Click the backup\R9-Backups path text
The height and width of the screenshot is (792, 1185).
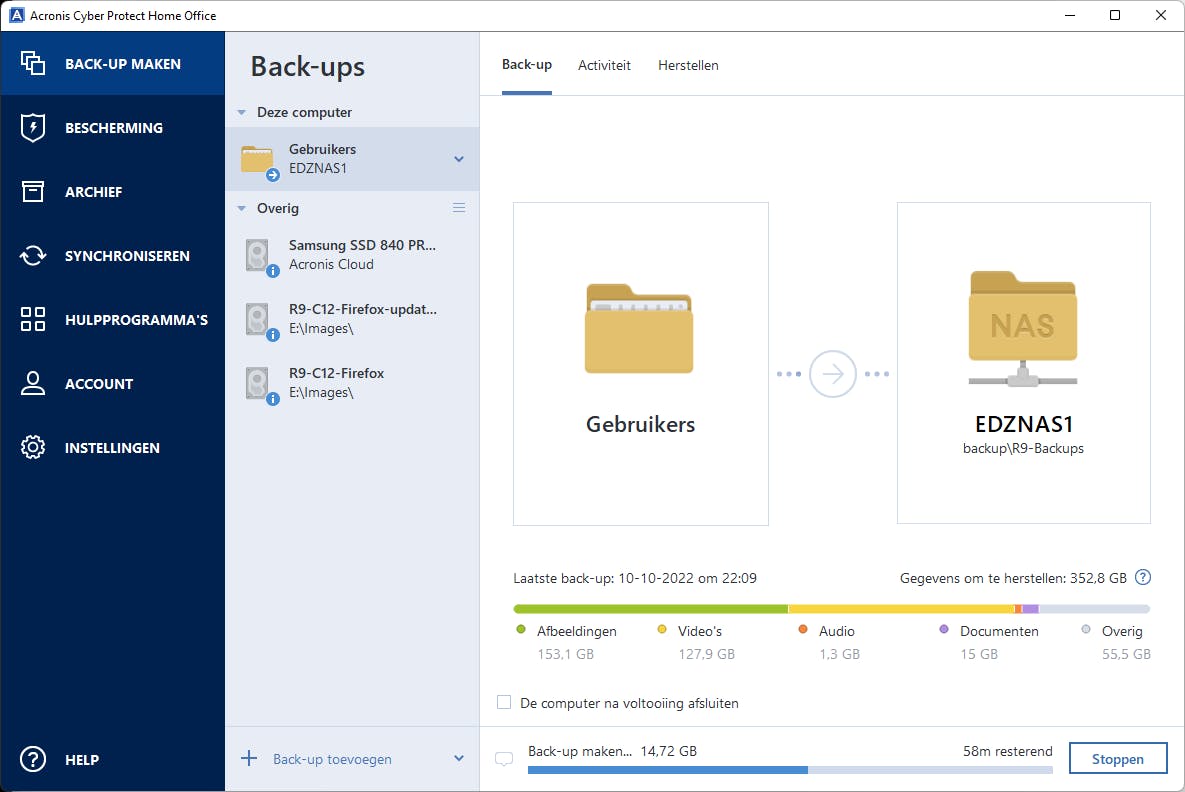[1023, 448]
